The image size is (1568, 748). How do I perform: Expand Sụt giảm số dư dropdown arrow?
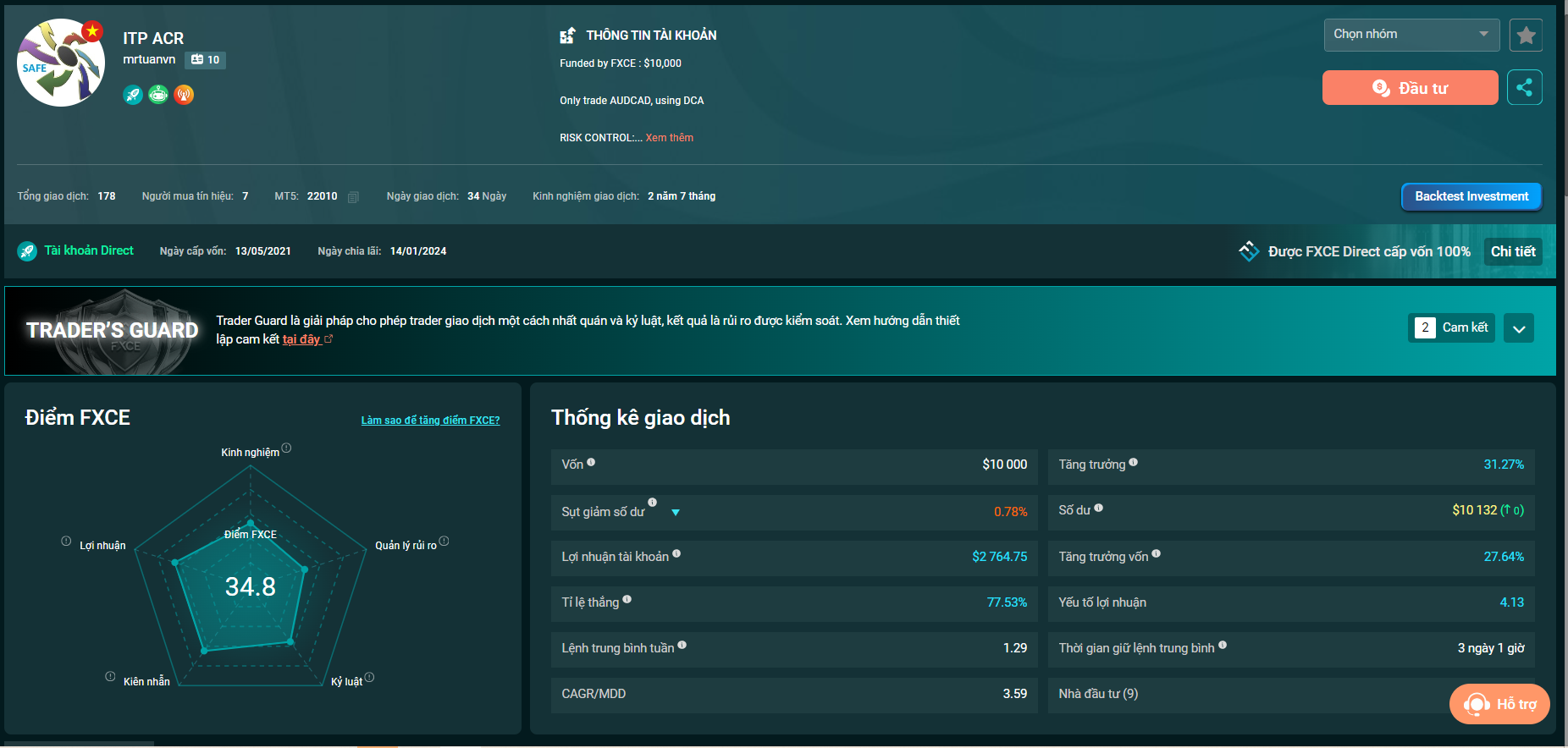point(676,513)
